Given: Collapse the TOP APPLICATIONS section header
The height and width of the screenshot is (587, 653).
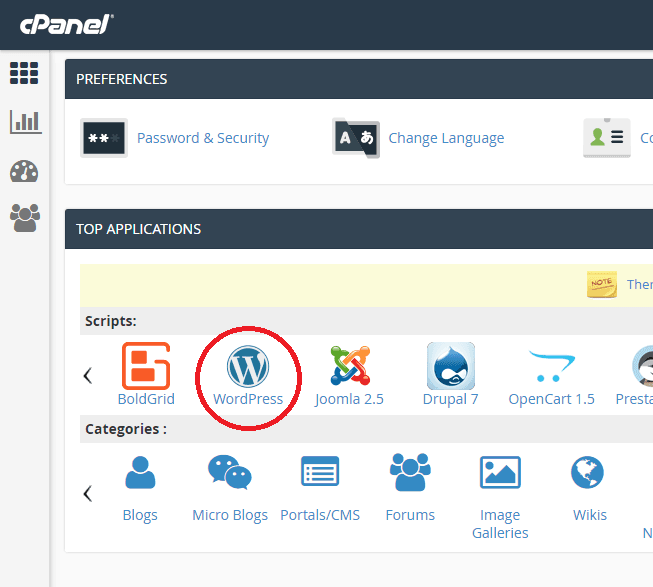Looking at the screenshot, I should click(x=359, y=229).
